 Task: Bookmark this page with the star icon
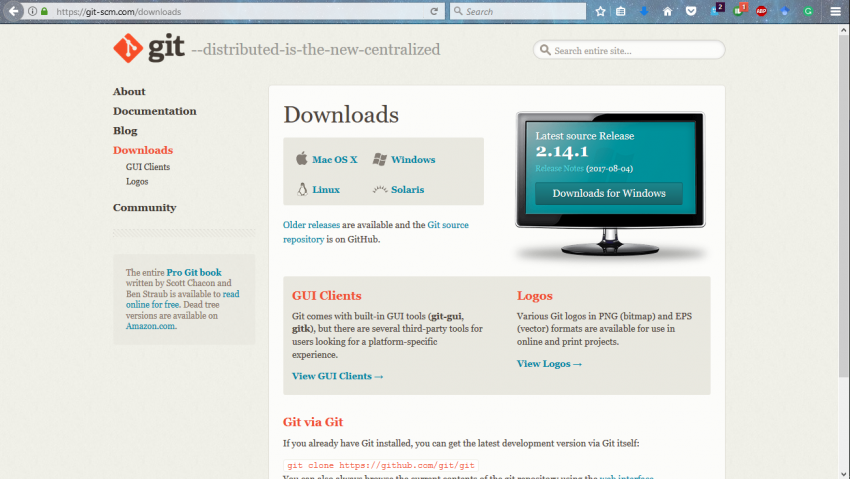[x=601, y=11]
